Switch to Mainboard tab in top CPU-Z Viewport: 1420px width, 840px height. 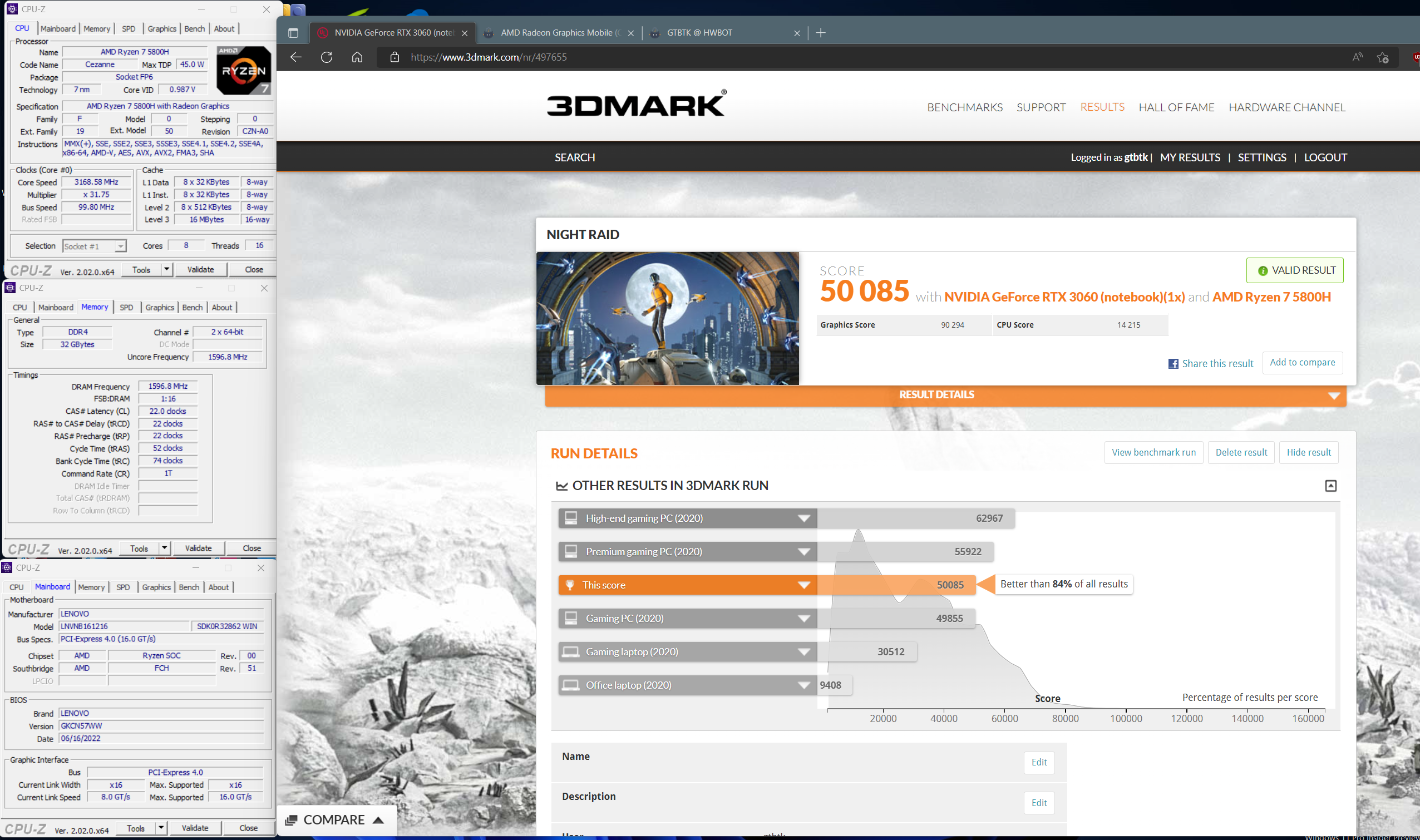click(58, 28)
